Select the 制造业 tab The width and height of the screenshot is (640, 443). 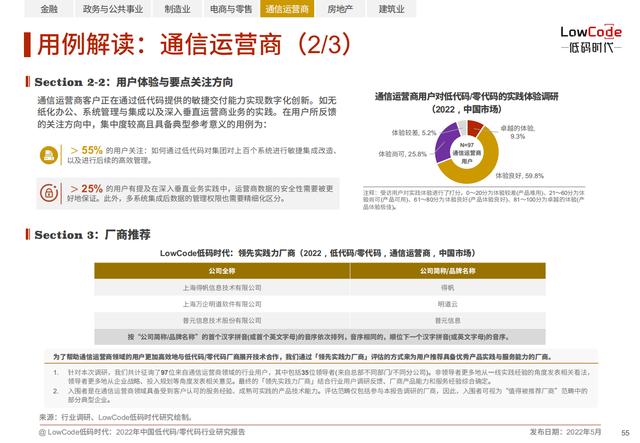click(177, 9)
